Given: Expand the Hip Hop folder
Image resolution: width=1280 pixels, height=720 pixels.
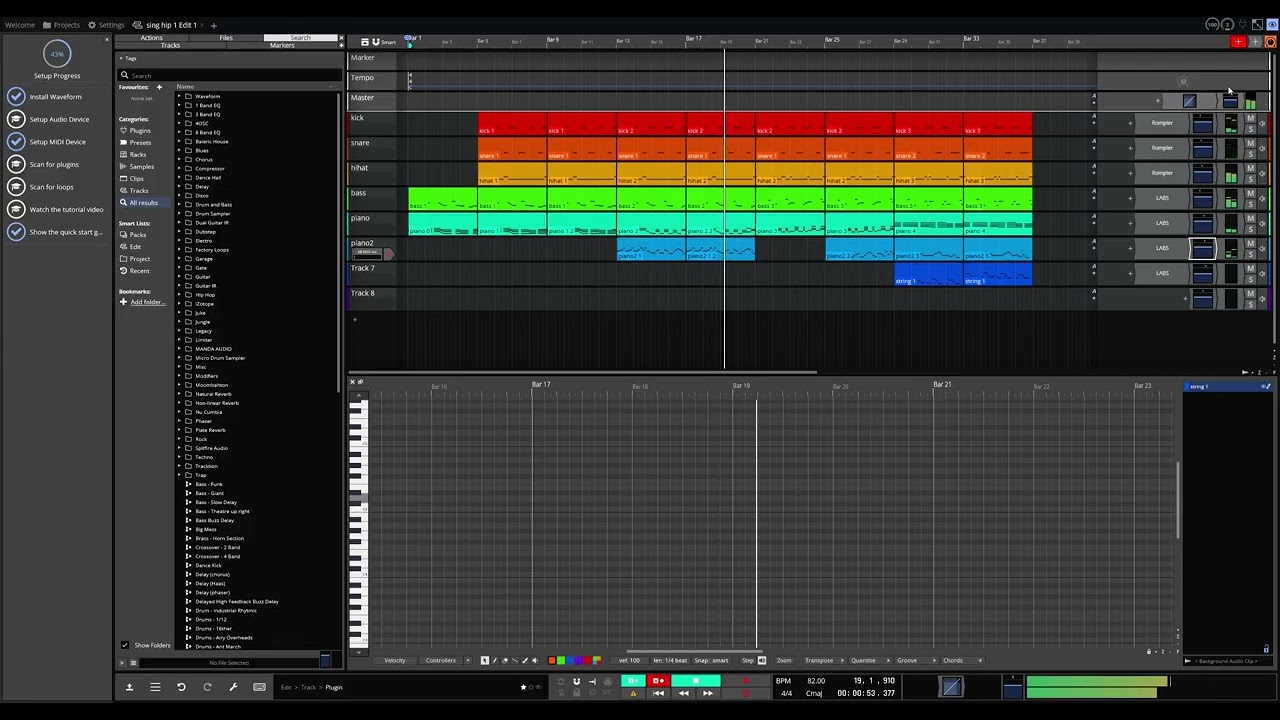Looking at the screenshot, I should (180, 295).
